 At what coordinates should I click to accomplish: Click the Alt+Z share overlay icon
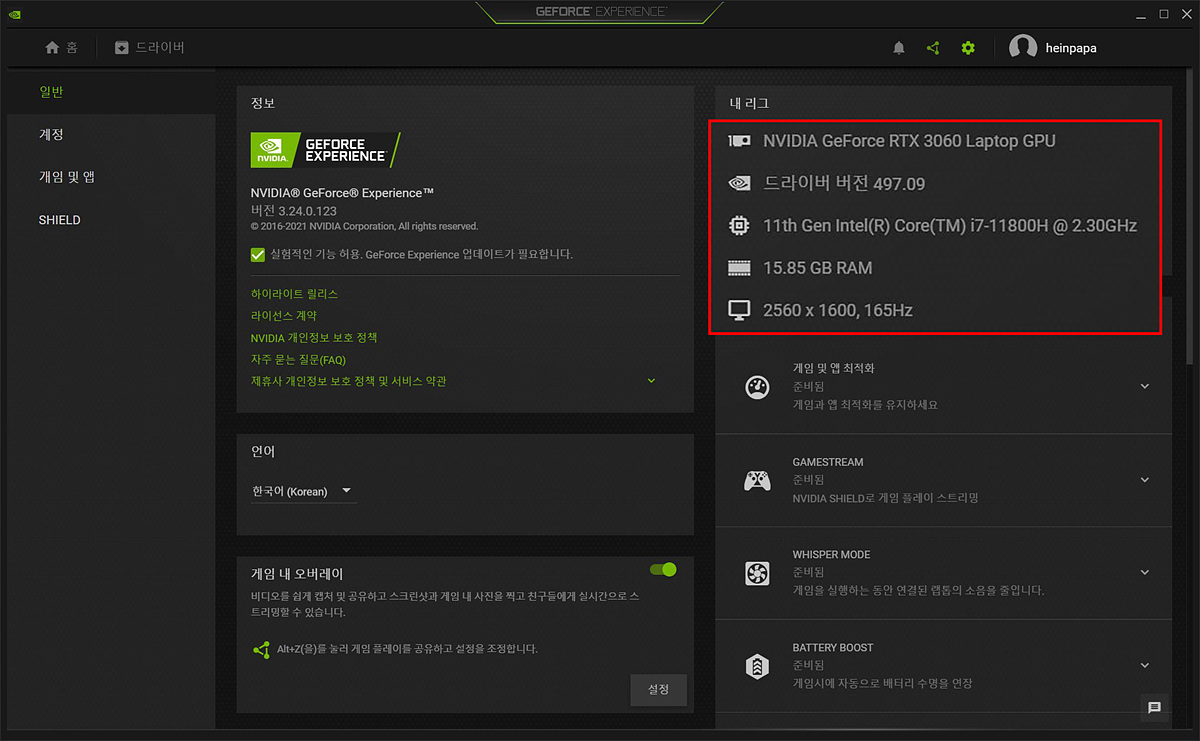click(261, 650)
